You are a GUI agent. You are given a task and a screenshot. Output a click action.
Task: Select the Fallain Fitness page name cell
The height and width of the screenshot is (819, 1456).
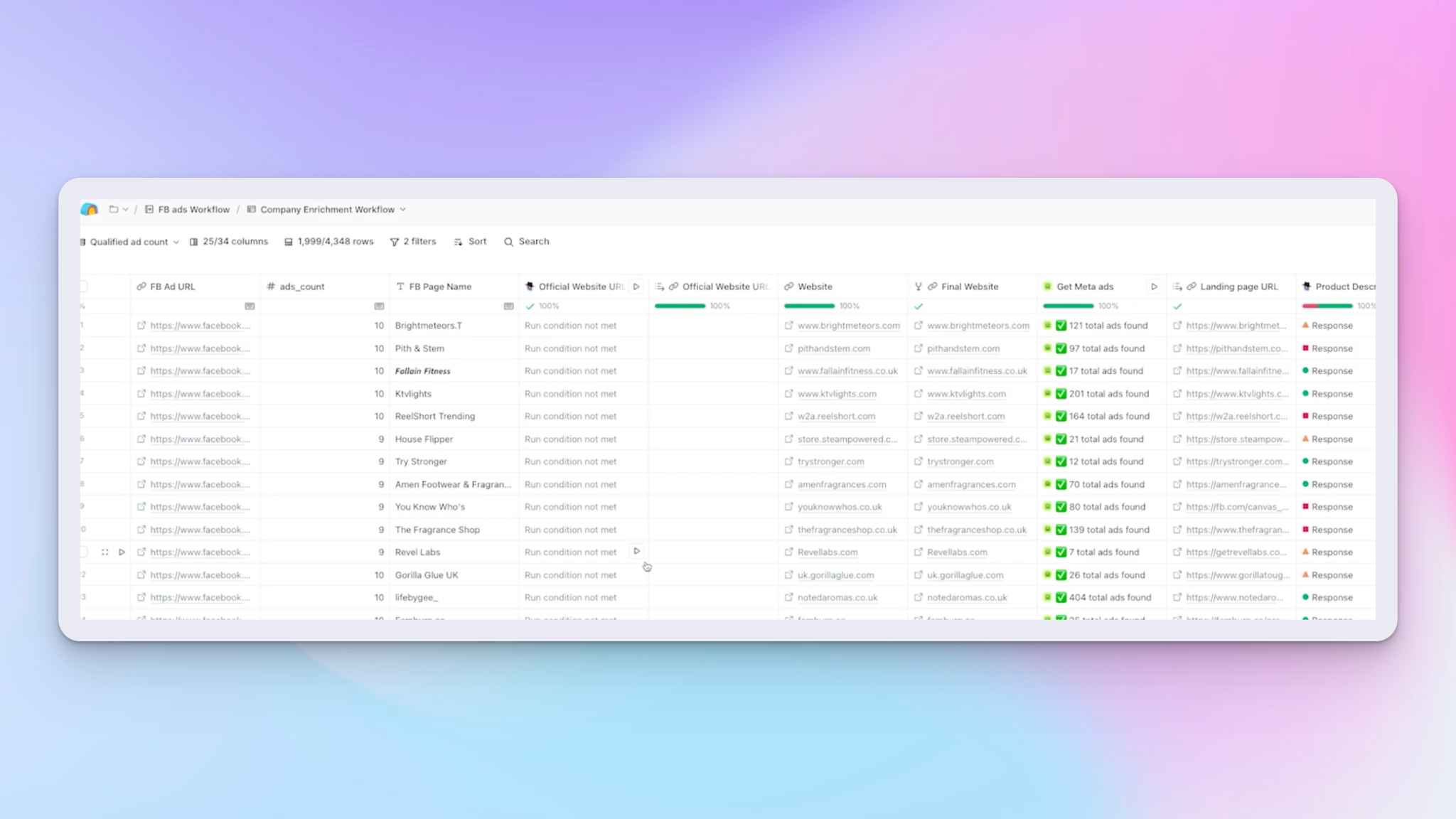coord(454,371)
